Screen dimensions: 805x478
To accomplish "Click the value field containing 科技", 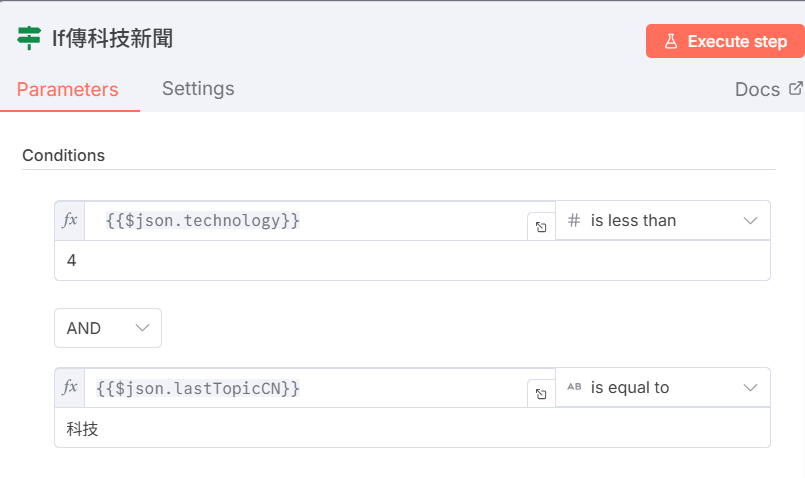I will (x=412, y=428).
